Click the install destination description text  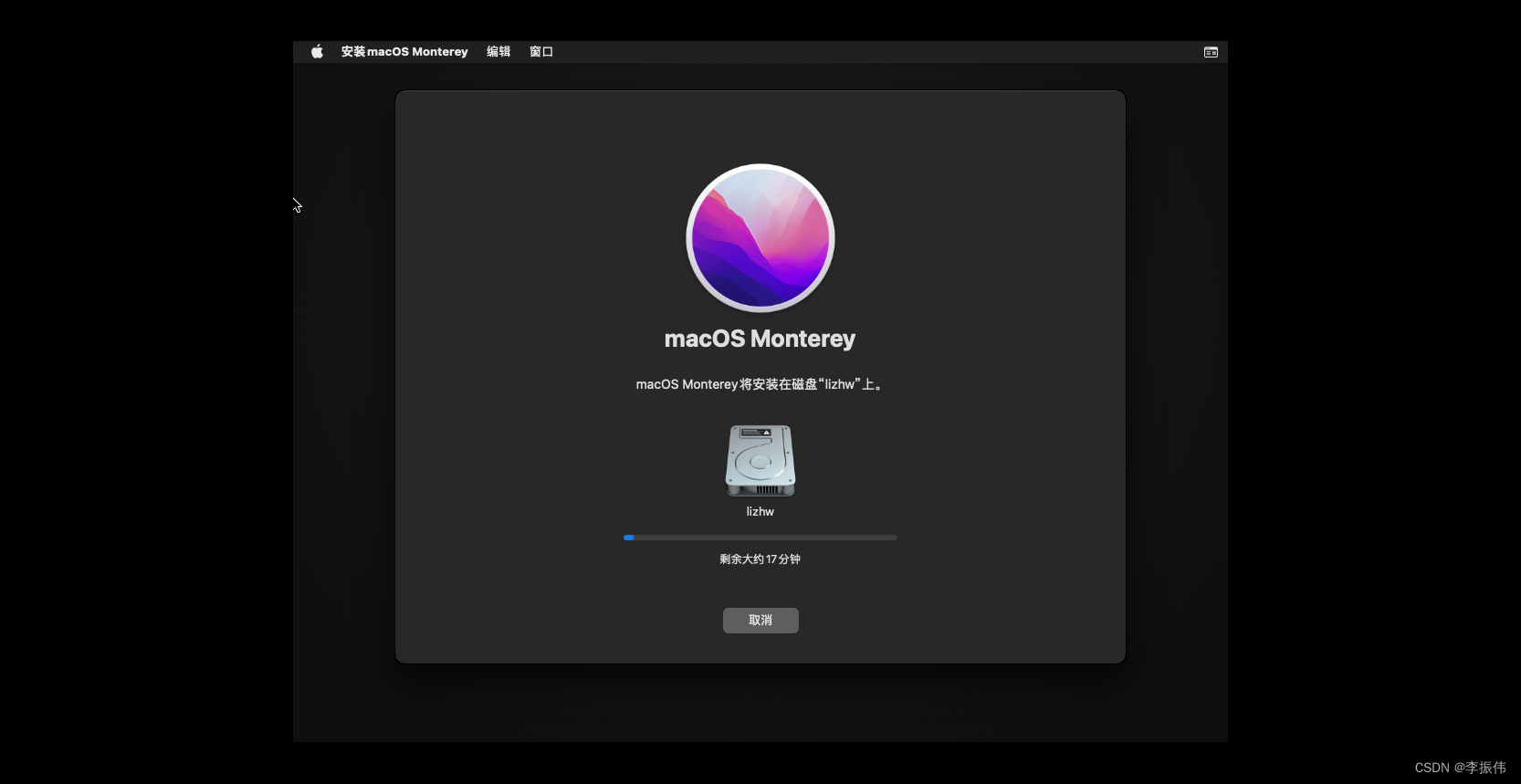[x=760, y=384]
